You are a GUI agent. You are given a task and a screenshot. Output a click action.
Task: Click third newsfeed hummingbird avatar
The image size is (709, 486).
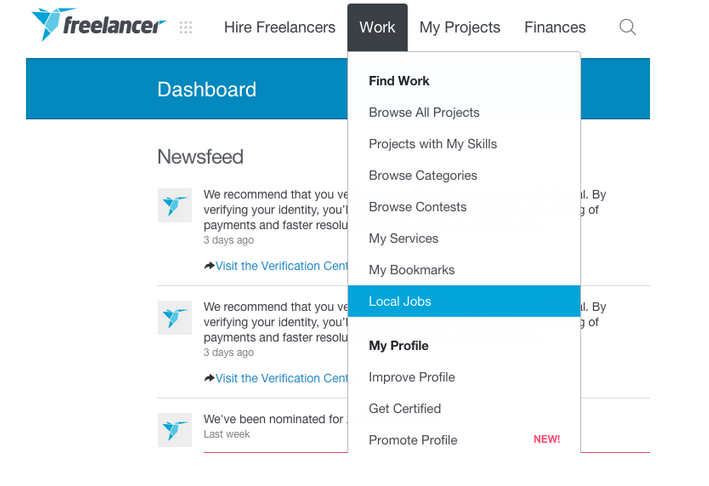pyautogui.click(x=175, y=429)
